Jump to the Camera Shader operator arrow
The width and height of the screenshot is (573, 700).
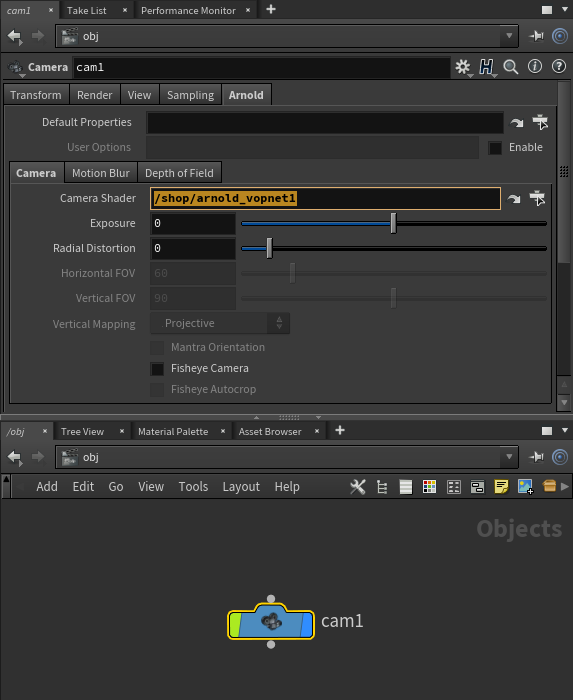pyautogui.click(x=514, y=199)
